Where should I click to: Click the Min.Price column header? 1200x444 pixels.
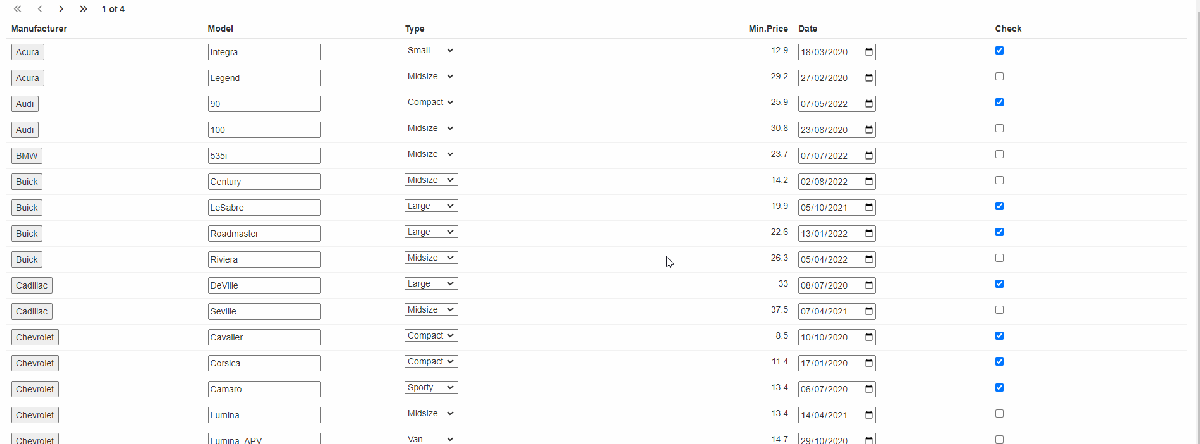click(768, 28)
